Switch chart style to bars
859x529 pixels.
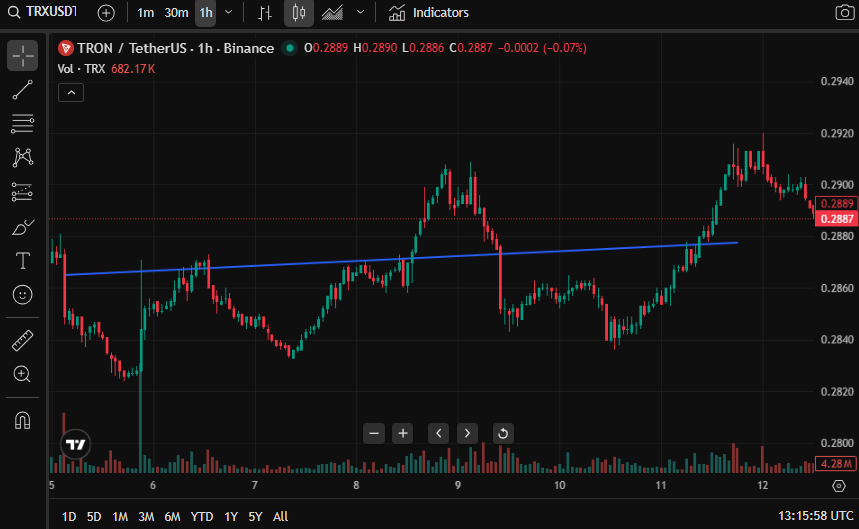[265, 13]
